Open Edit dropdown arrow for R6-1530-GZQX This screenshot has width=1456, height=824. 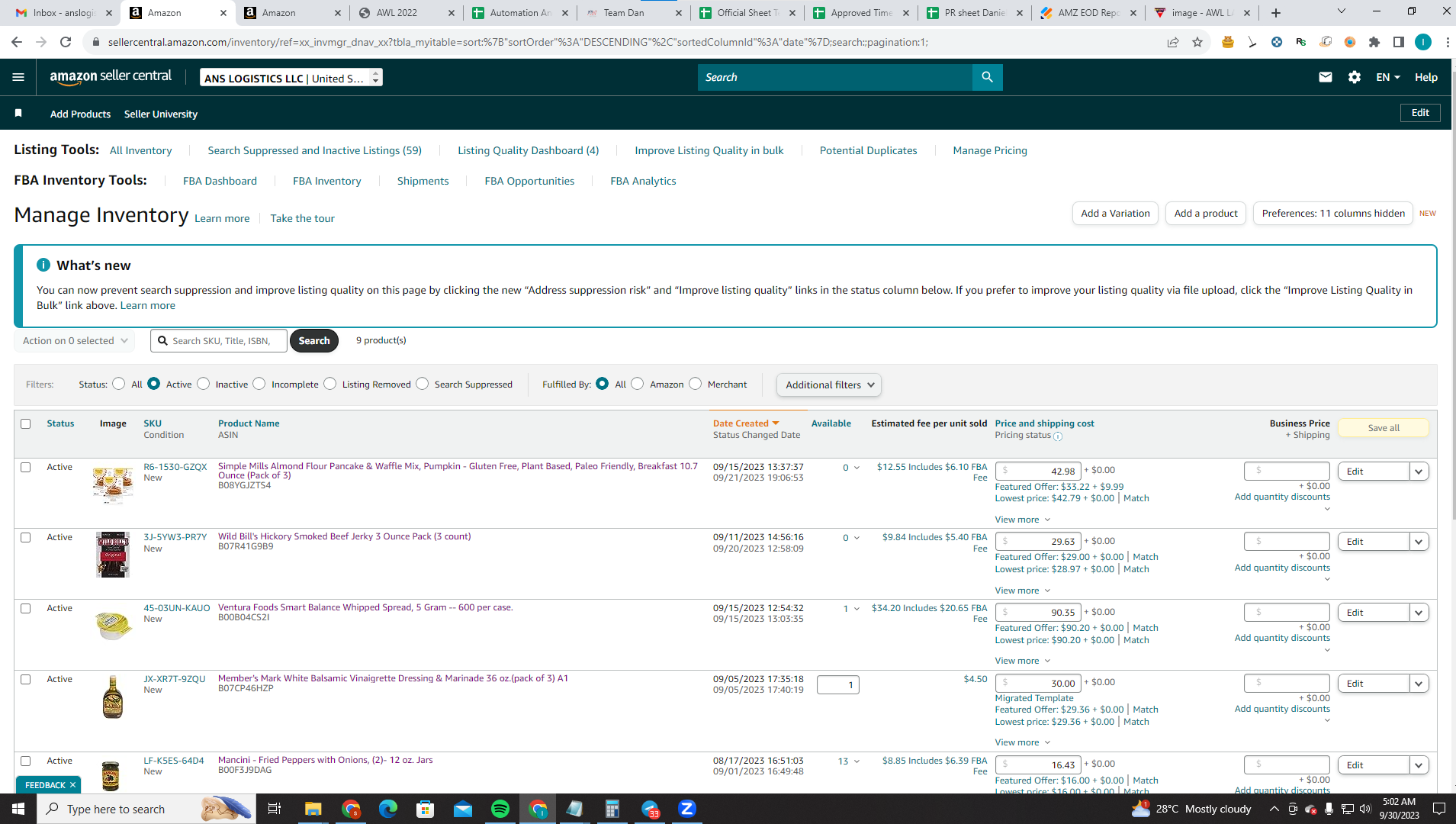(1419, 472)
